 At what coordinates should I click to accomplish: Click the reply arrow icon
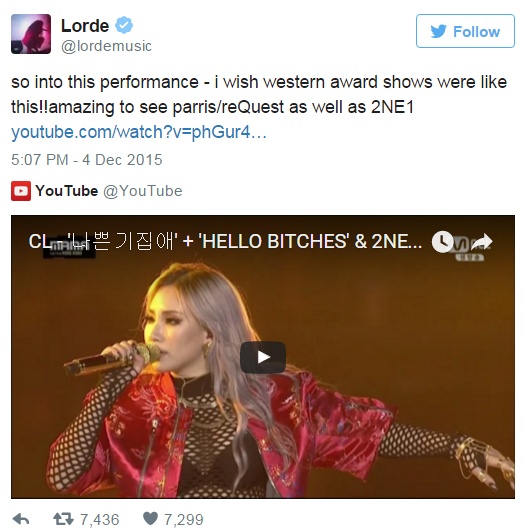point(21,519)
